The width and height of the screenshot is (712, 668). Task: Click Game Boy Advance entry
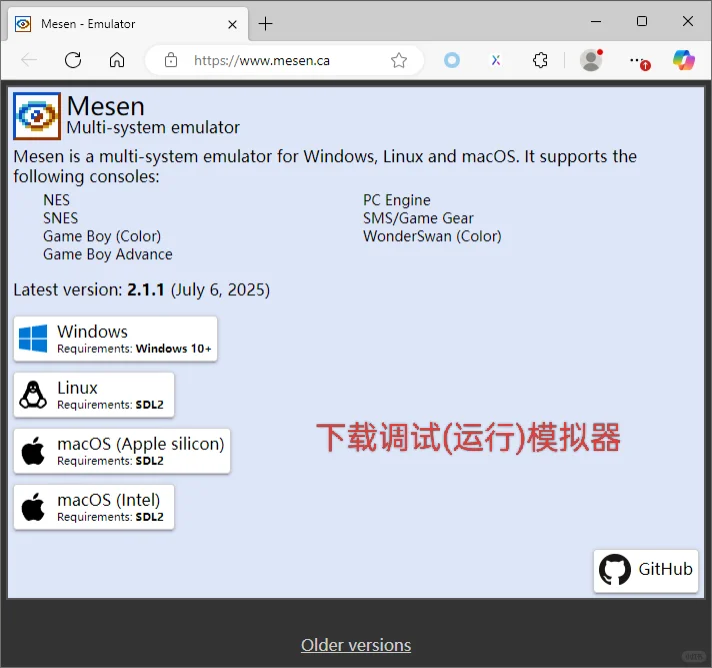point(108,254)
